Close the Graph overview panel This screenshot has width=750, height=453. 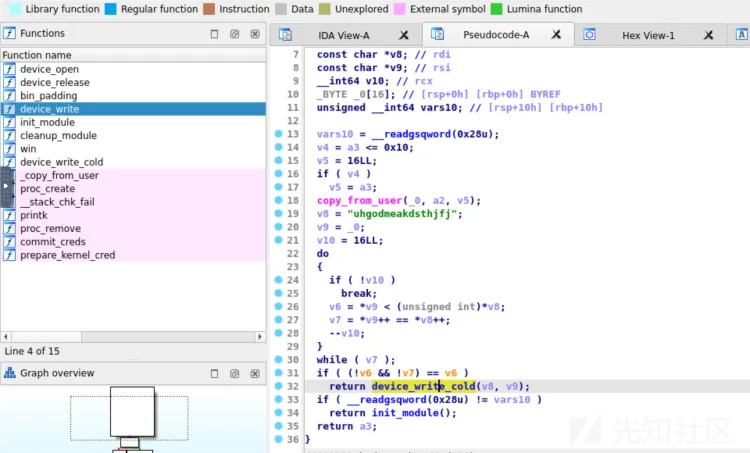point(255,374)
